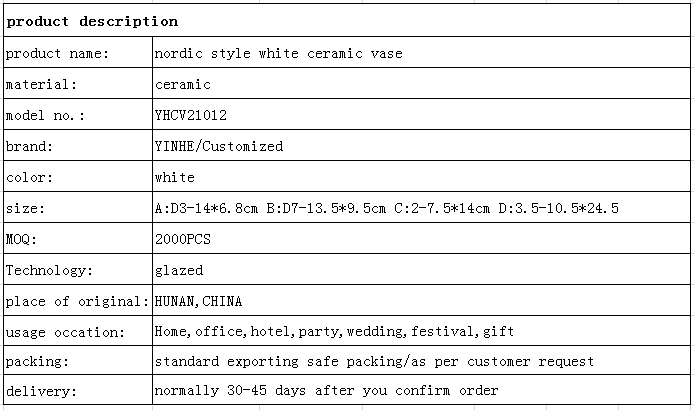This screenshot has height=410, width=694.
Task: Click the 'material:' label cell
Action: (78, 83)
